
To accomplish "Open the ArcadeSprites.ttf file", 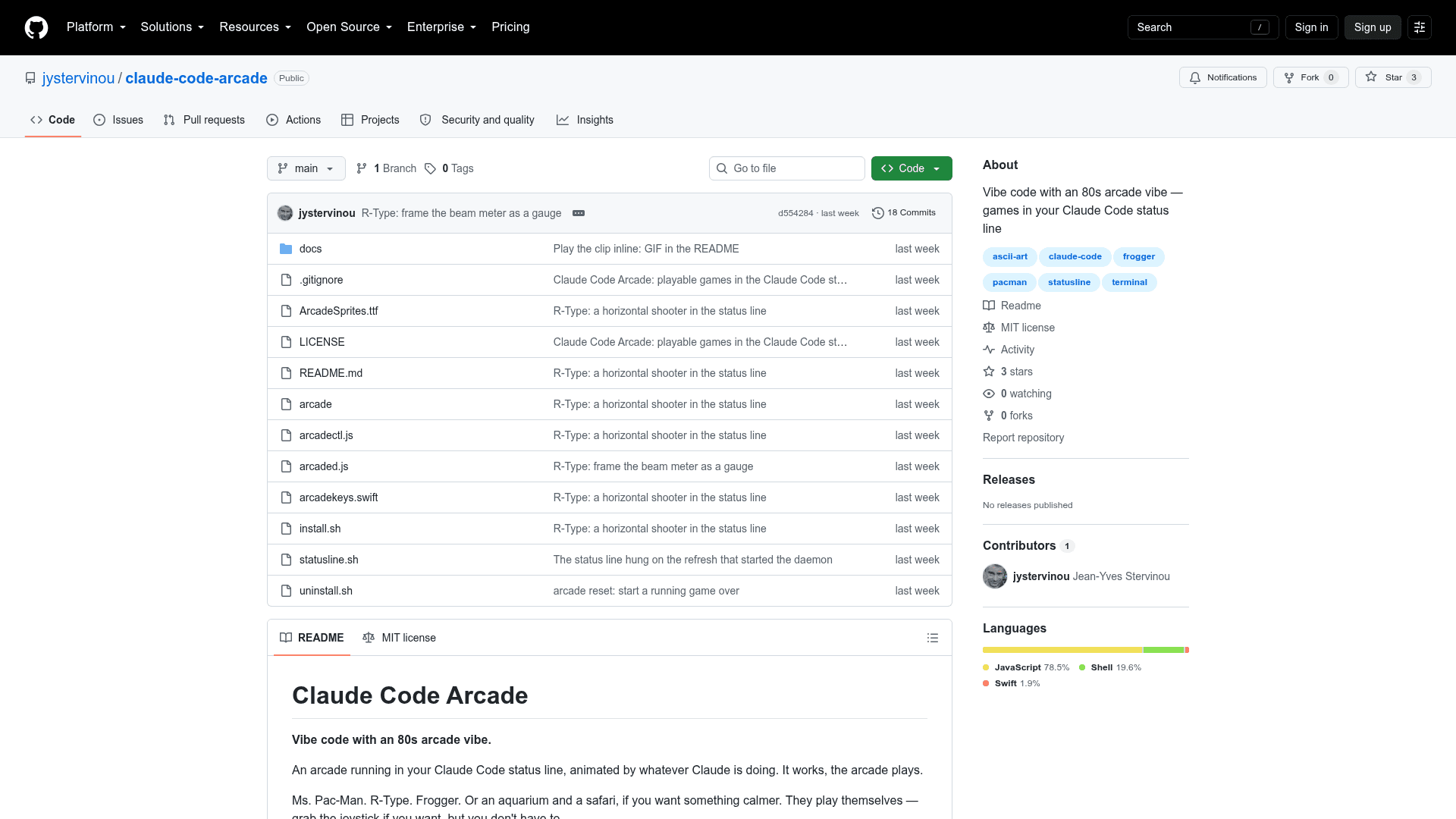I will coord(339,311).
